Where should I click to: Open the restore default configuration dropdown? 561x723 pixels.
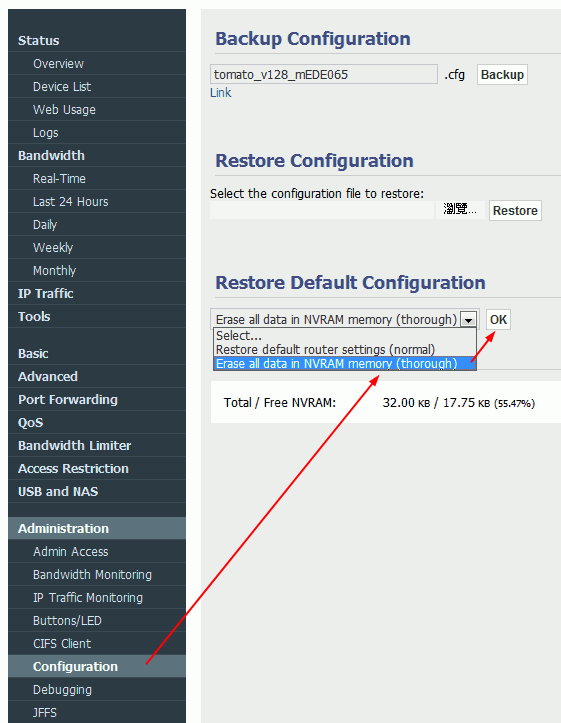344,319
